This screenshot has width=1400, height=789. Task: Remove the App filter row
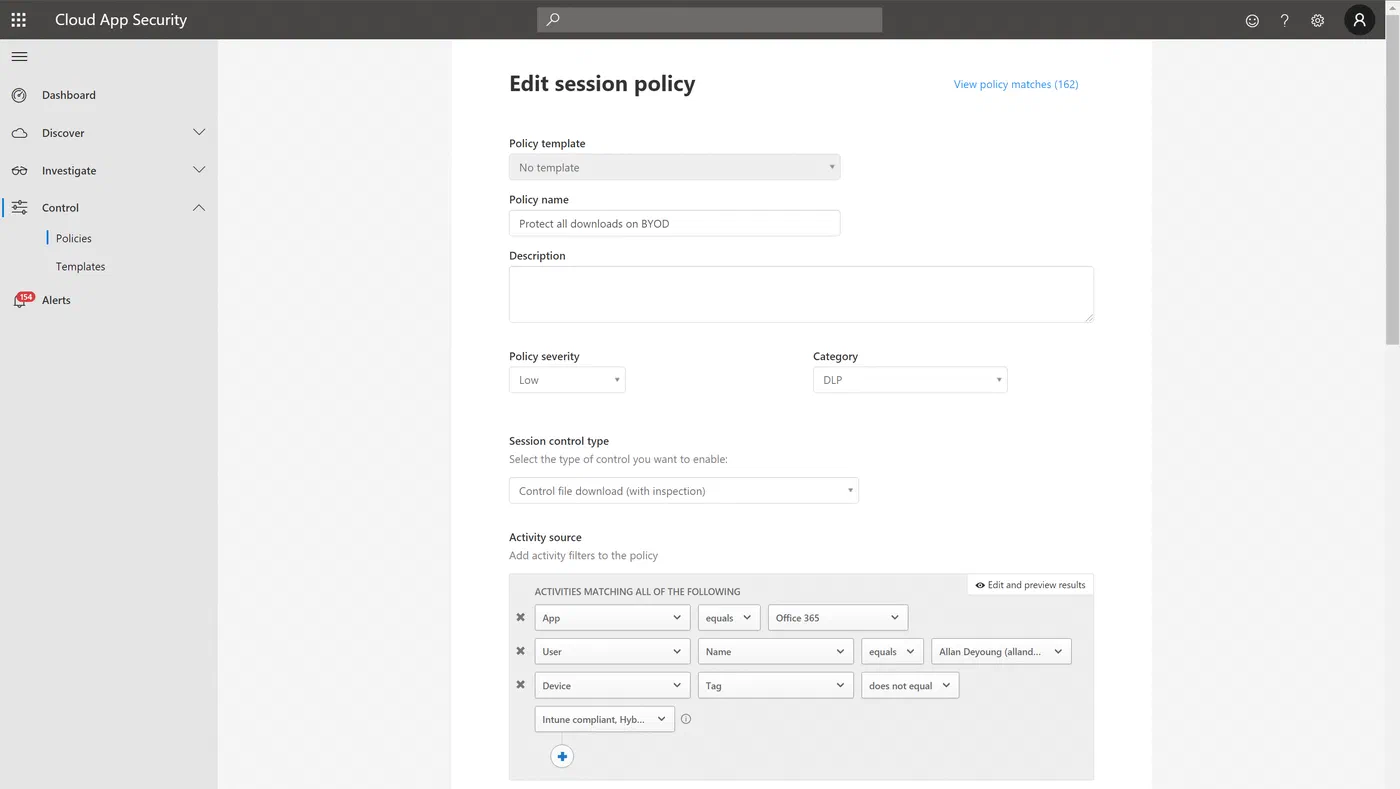tap(520, 618)
